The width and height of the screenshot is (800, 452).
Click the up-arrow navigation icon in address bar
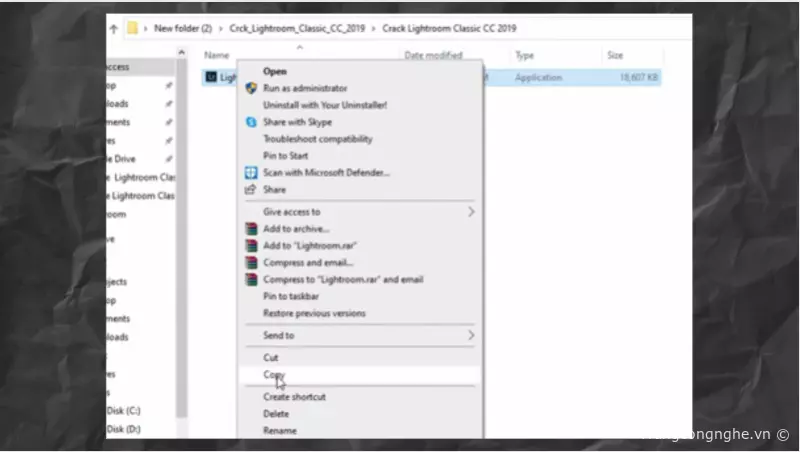click(x=113, y=29)
